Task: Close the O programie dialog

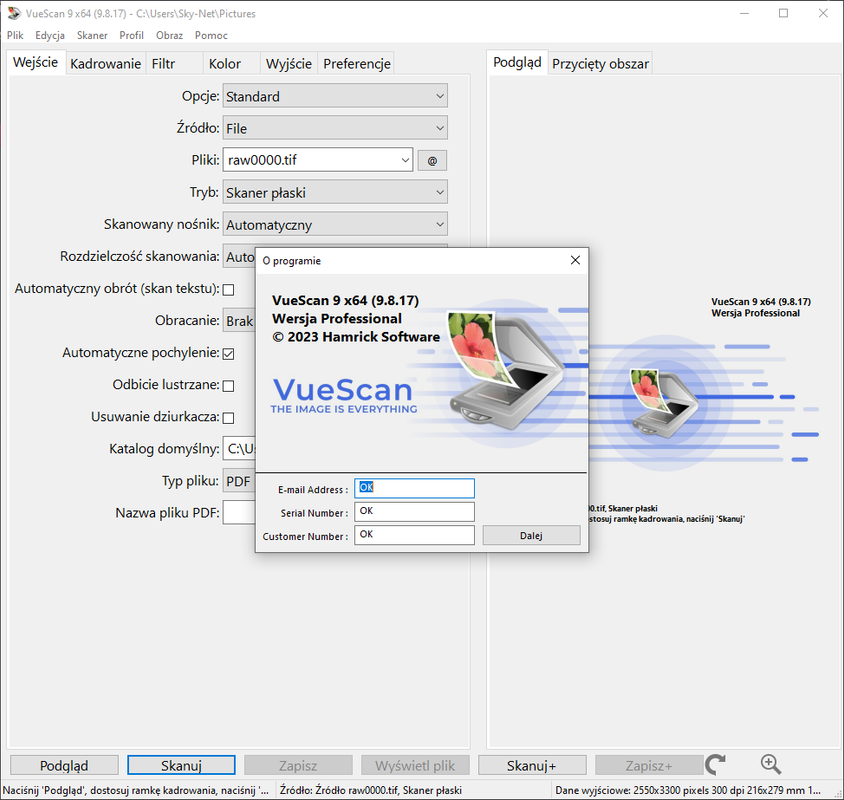Action: [575, 261]
